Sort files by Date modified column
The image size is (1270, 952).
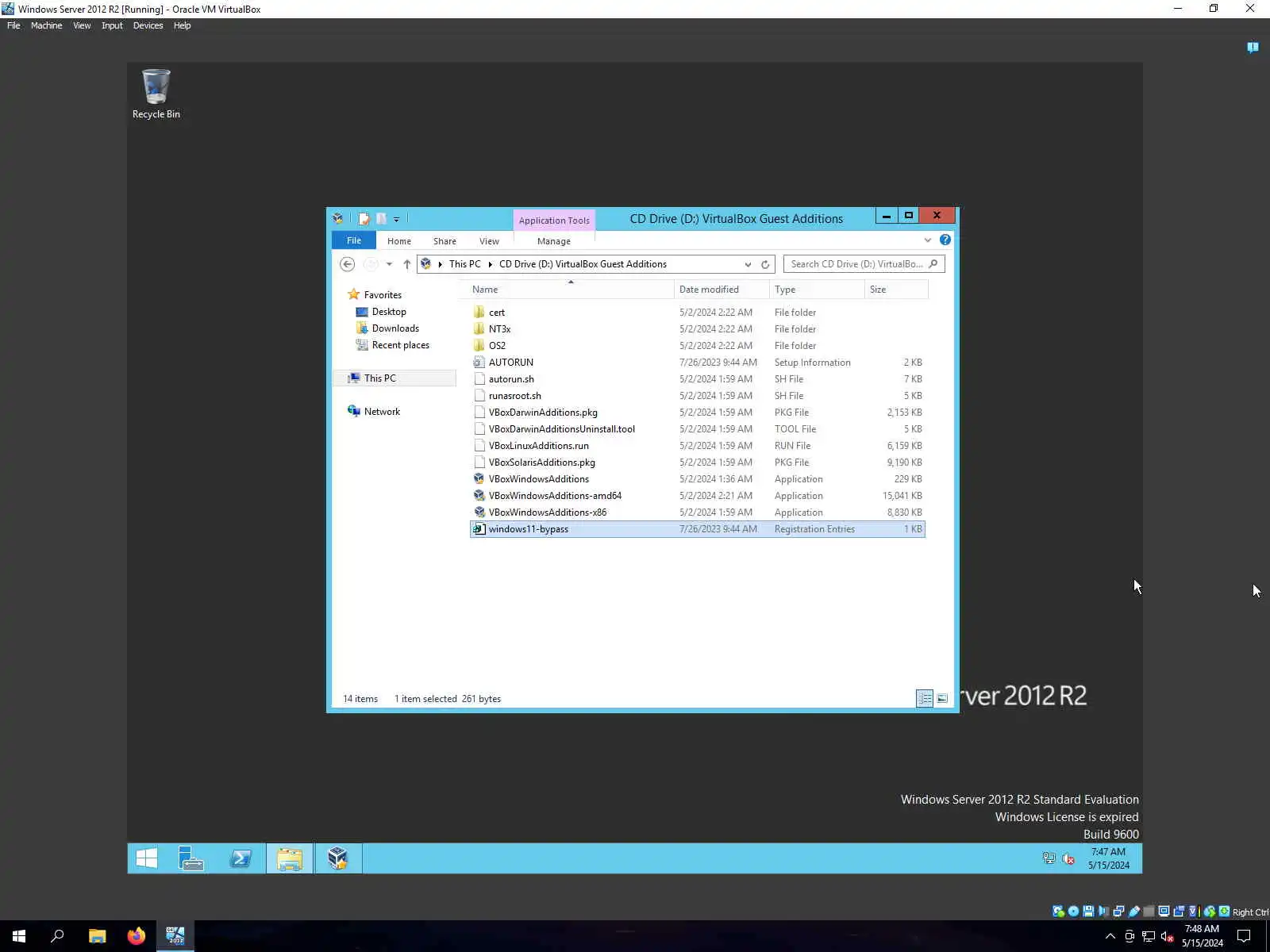coord(721,290)
